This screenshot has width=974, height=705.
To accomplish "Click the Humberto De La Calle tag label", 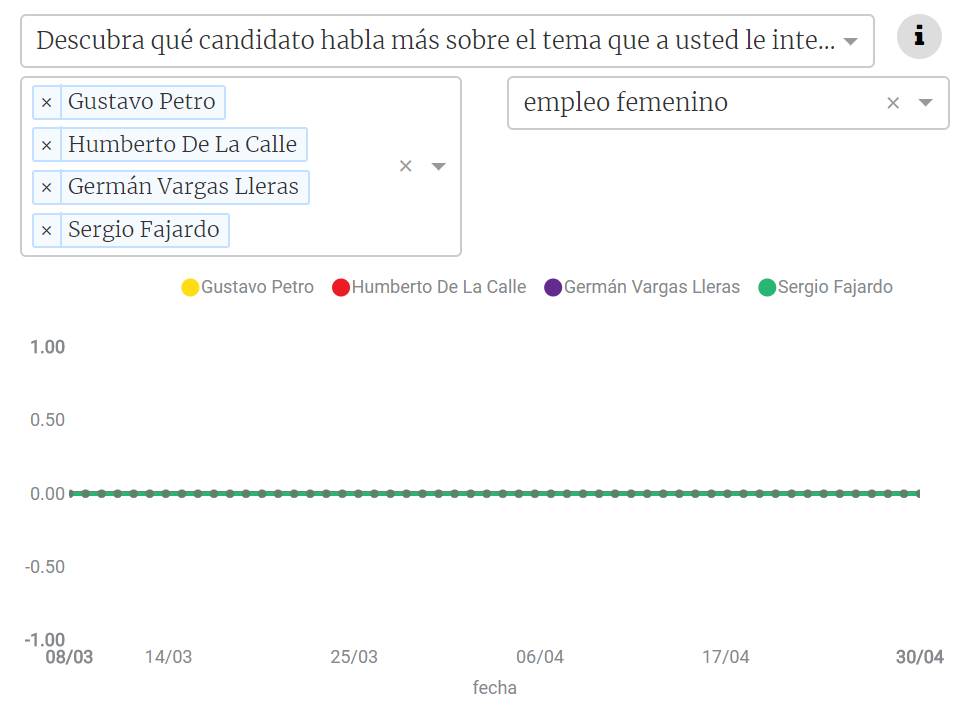I will (182, 144).
